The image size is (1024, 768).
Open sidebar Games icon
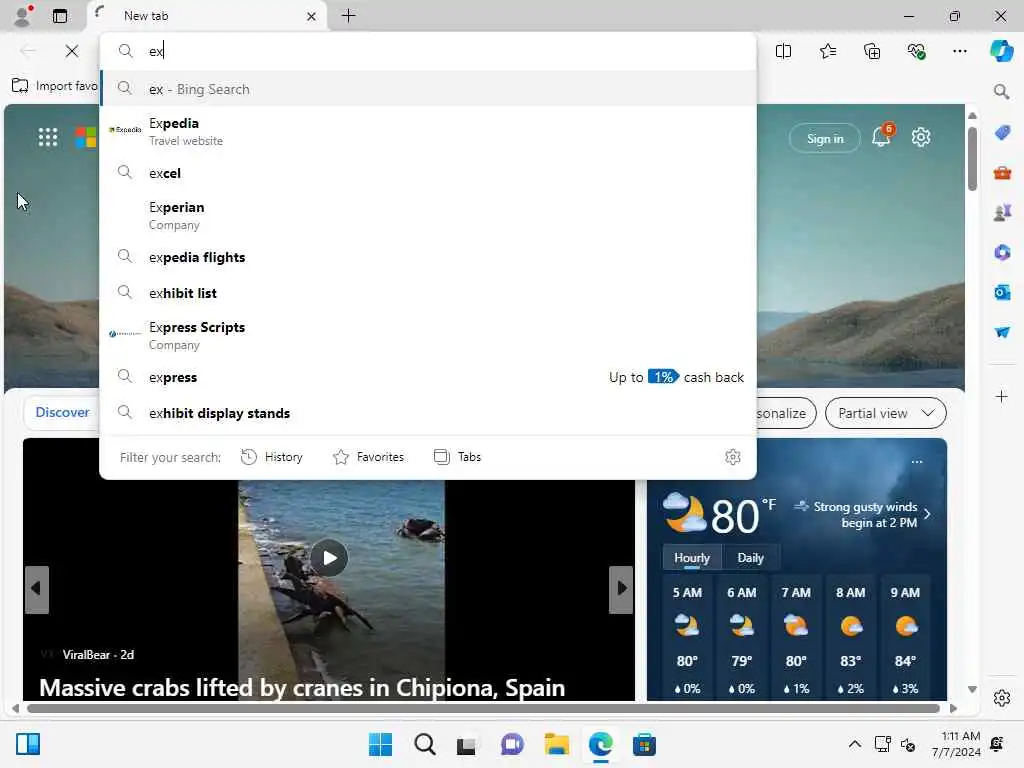click(x=1002, y=213)
